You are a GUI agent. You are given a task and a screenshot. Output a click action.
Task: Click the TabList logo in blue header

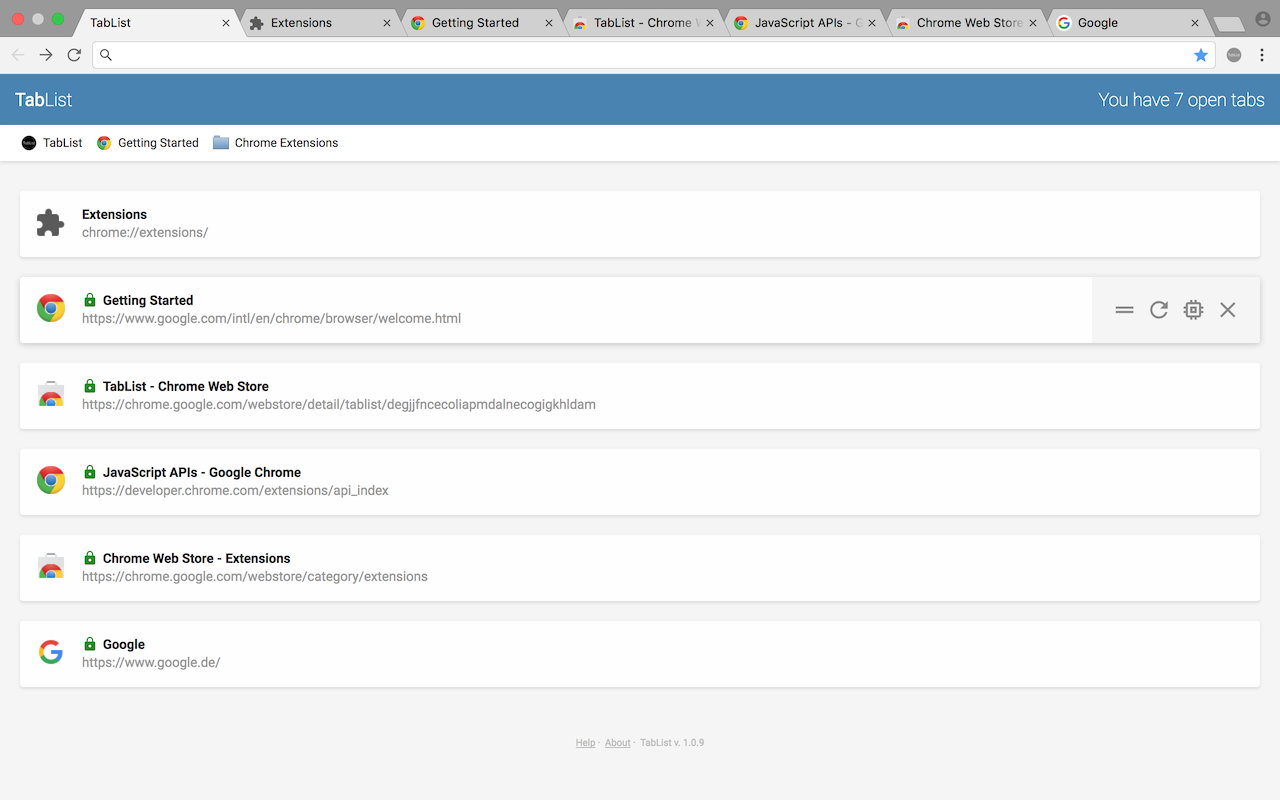coord(44,100)
